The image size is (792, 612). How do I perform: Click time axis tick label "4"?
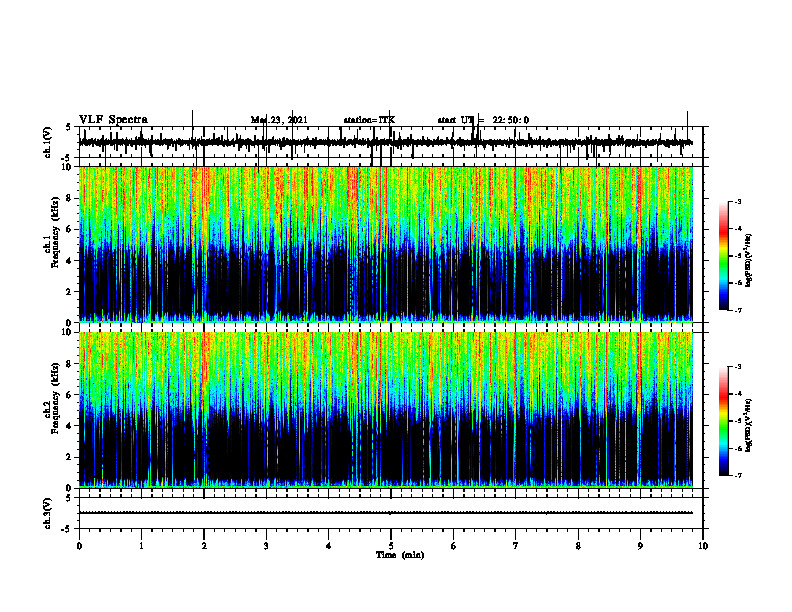329,546
